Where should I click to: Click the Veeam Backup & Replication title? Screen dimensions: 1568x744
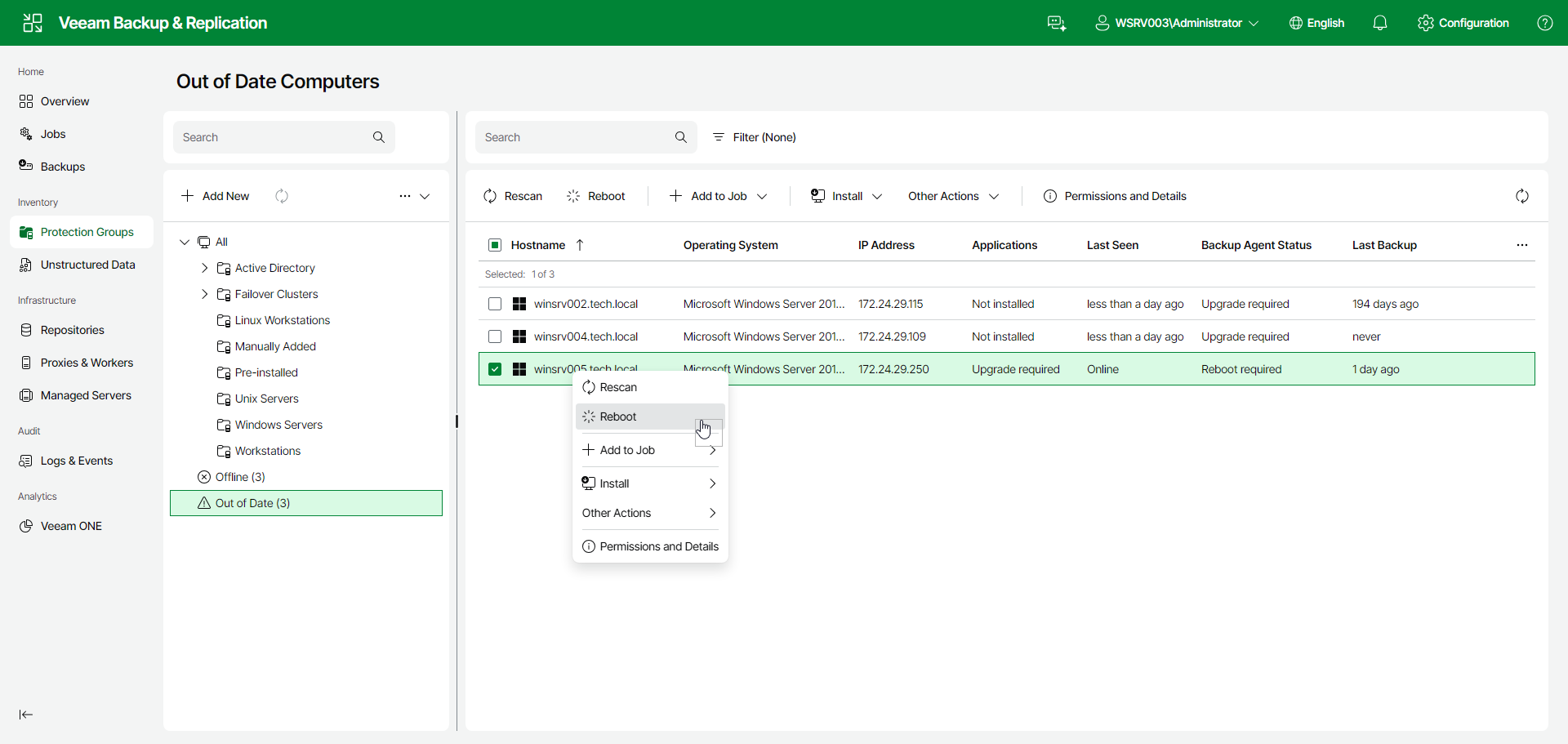tap(163, 23)
